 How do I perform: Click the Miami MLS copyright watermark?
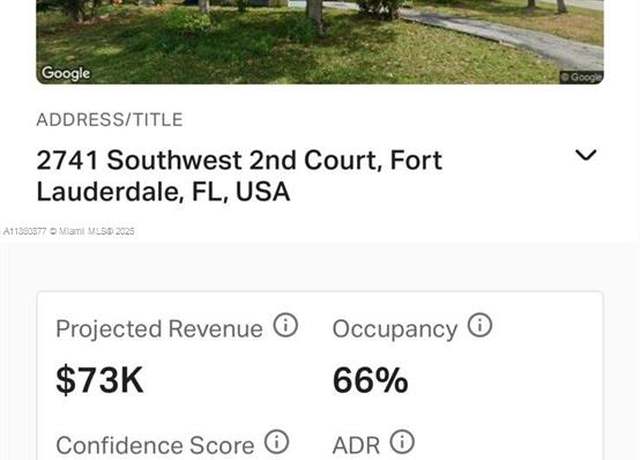pos(69,231)
